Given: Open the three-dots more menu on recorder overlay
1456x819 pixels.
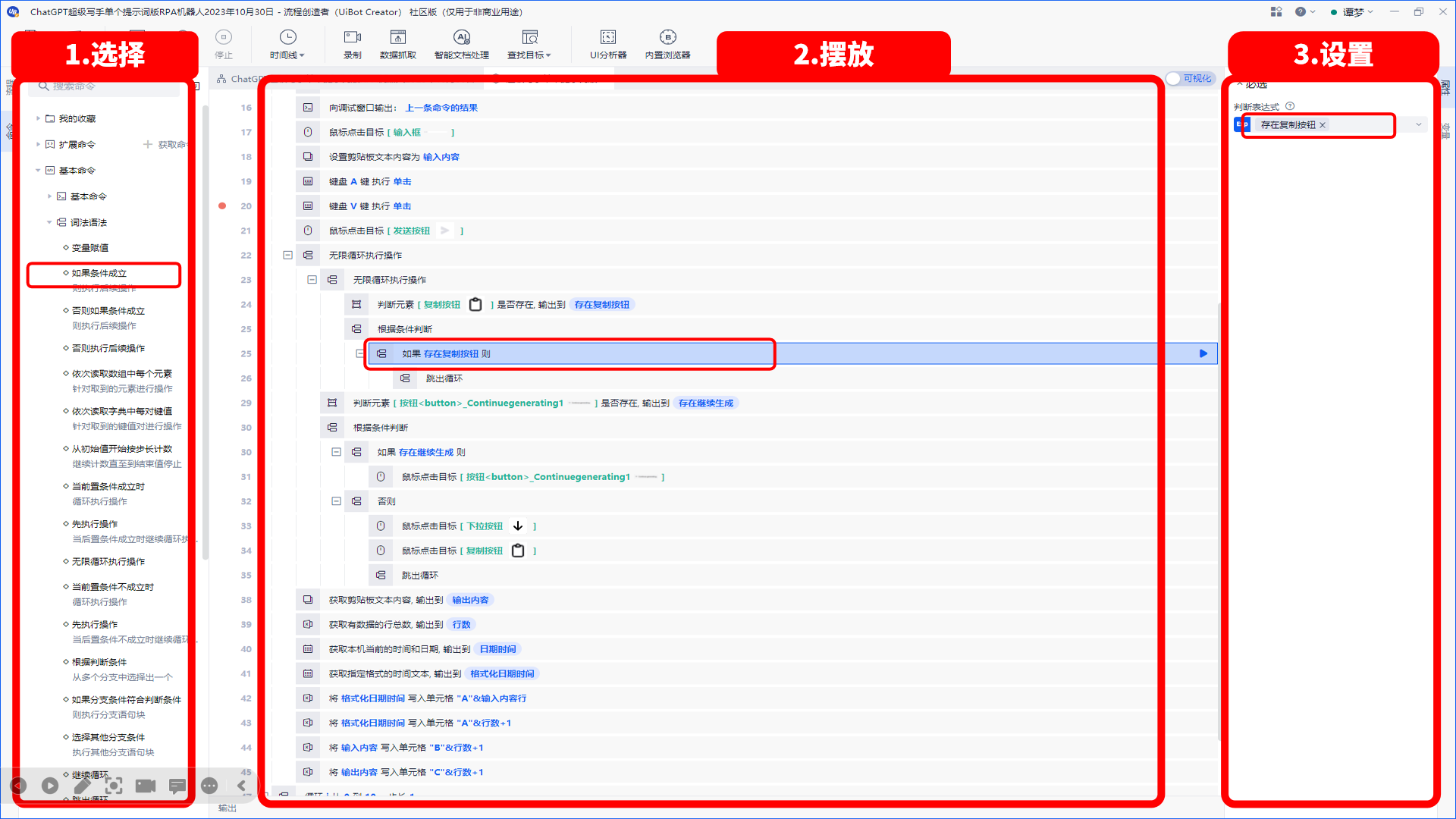Looking at the screenshot, I should tap(209, 786).
